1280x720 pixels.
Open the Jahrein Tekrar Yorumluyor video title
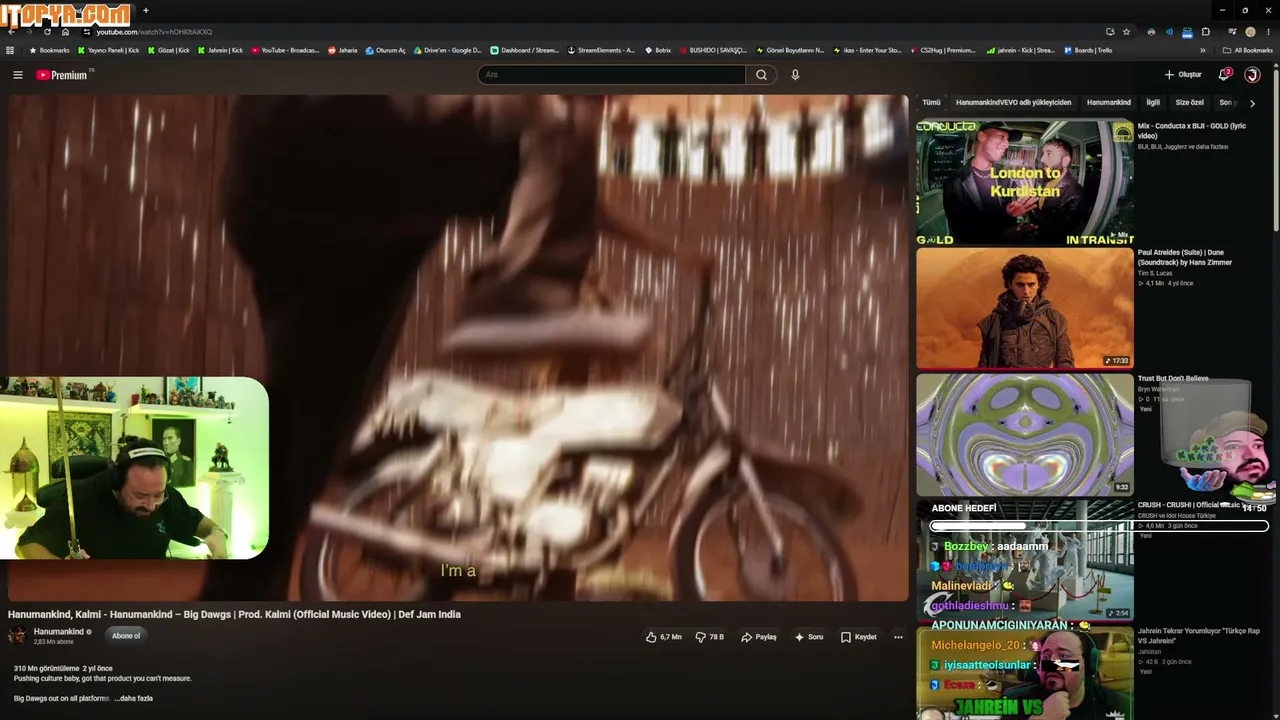click(1199, 636)
